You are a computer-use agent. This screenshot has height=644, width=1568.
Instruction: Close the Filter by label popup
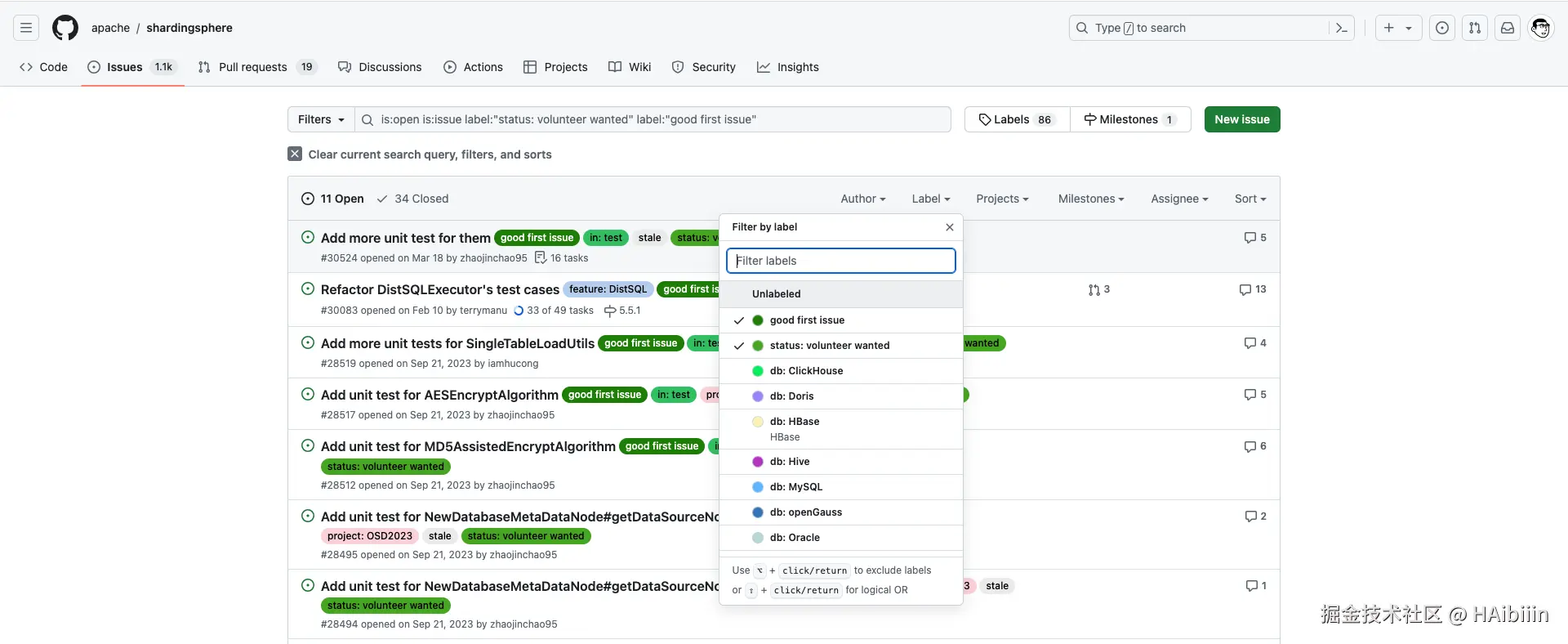coord(950,227)
